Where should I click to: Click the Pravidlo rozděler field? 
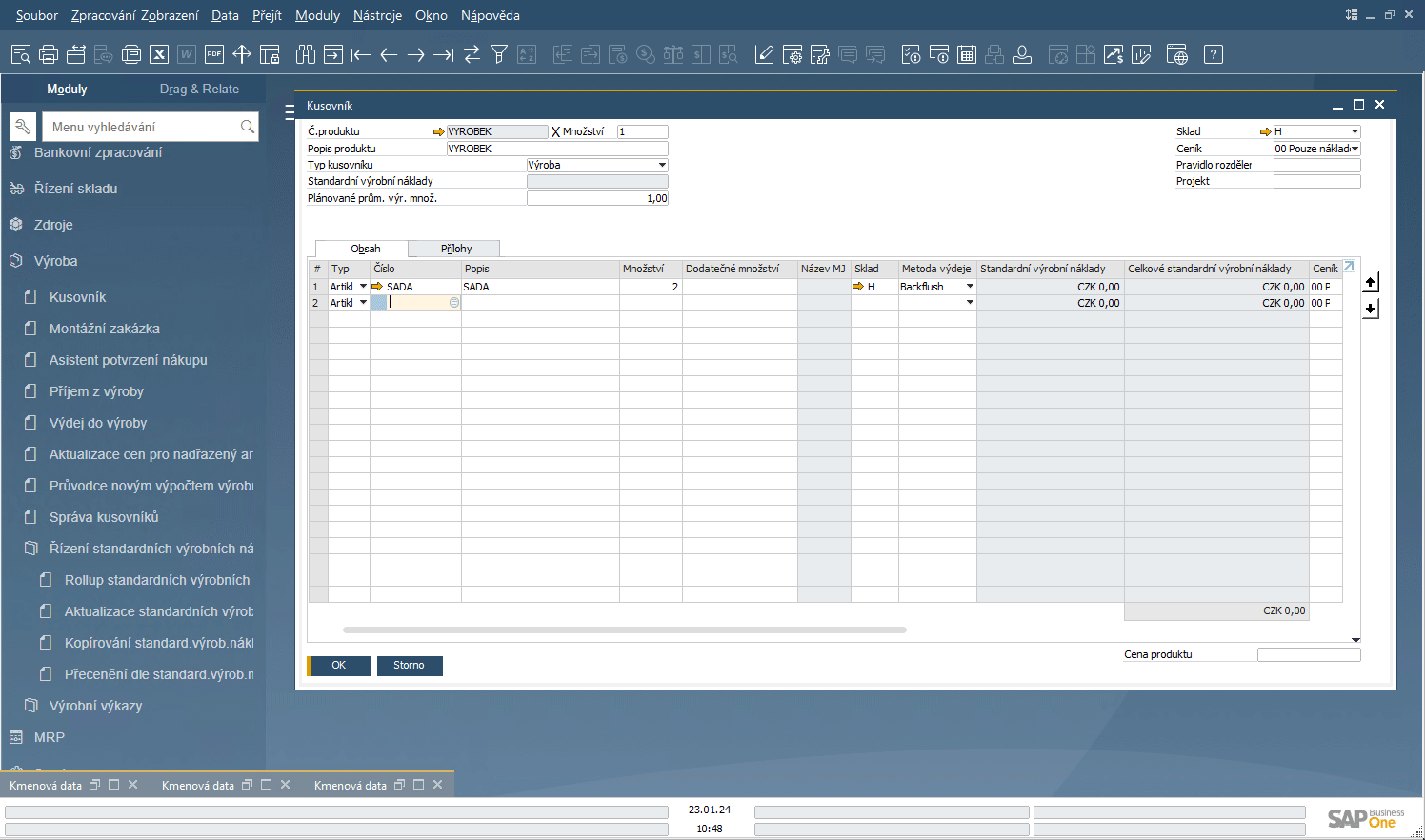click(1316, 165)
